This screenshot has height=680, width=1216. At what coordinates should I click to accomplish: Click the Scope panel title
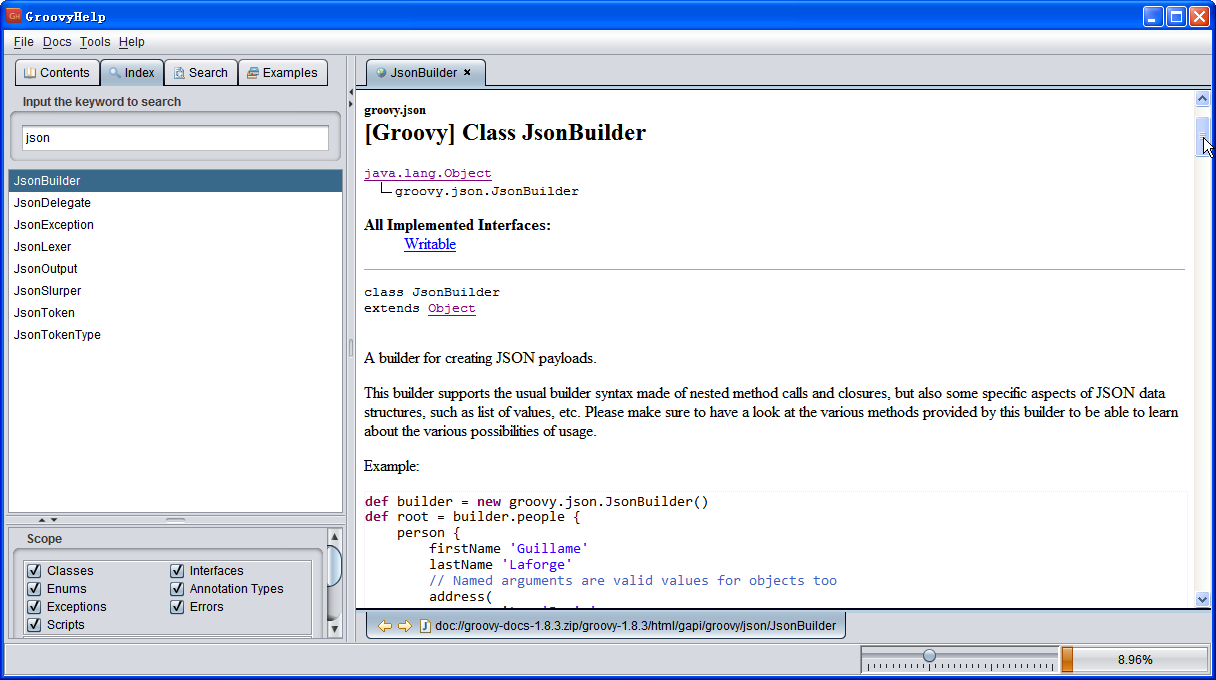click(x=44, y=539)
